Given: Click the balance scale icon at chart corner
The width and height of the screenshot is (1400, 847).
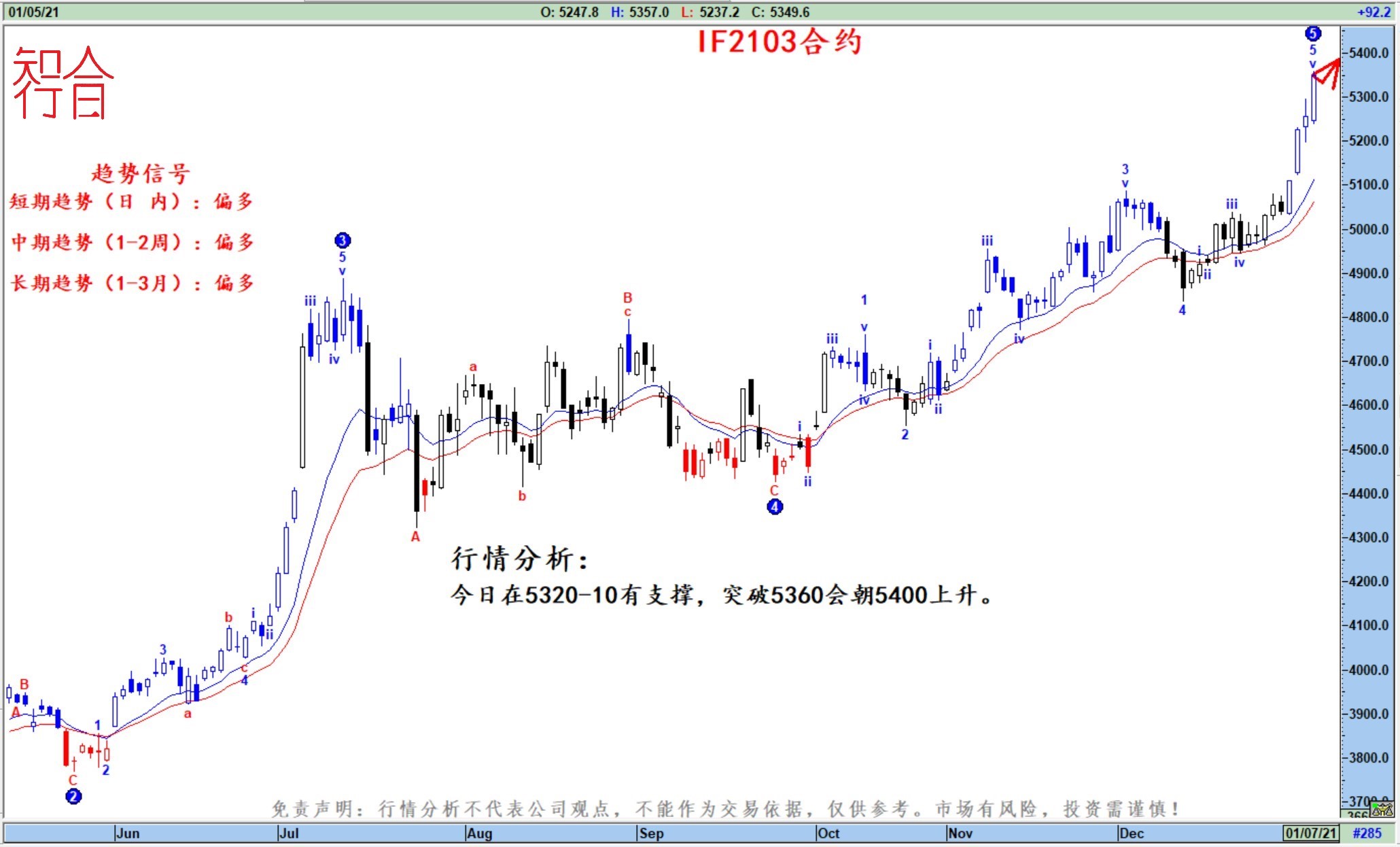Looking at the screenshot, I should pyautogui.click(x=1382, y=809).
